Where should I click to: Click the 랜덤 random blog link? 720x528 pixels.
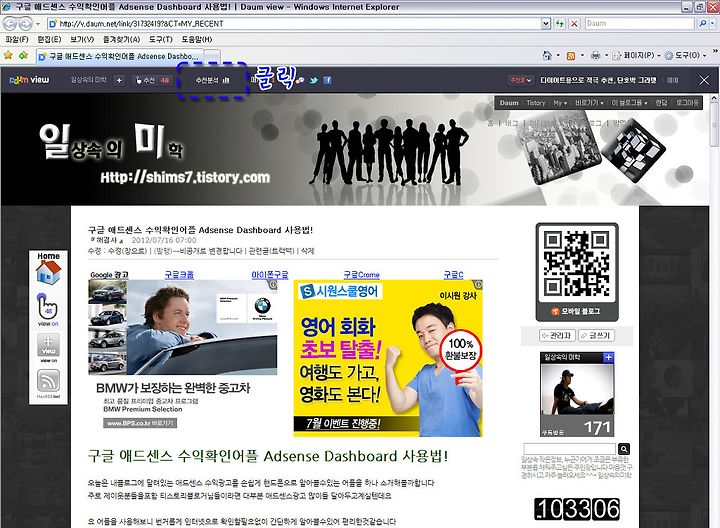click(x=661, y=103)
